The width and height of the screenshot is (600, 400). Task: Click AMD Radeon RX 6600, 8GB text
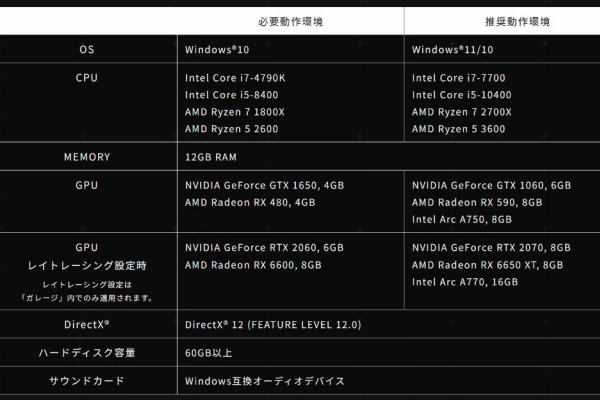coord(253,265)
